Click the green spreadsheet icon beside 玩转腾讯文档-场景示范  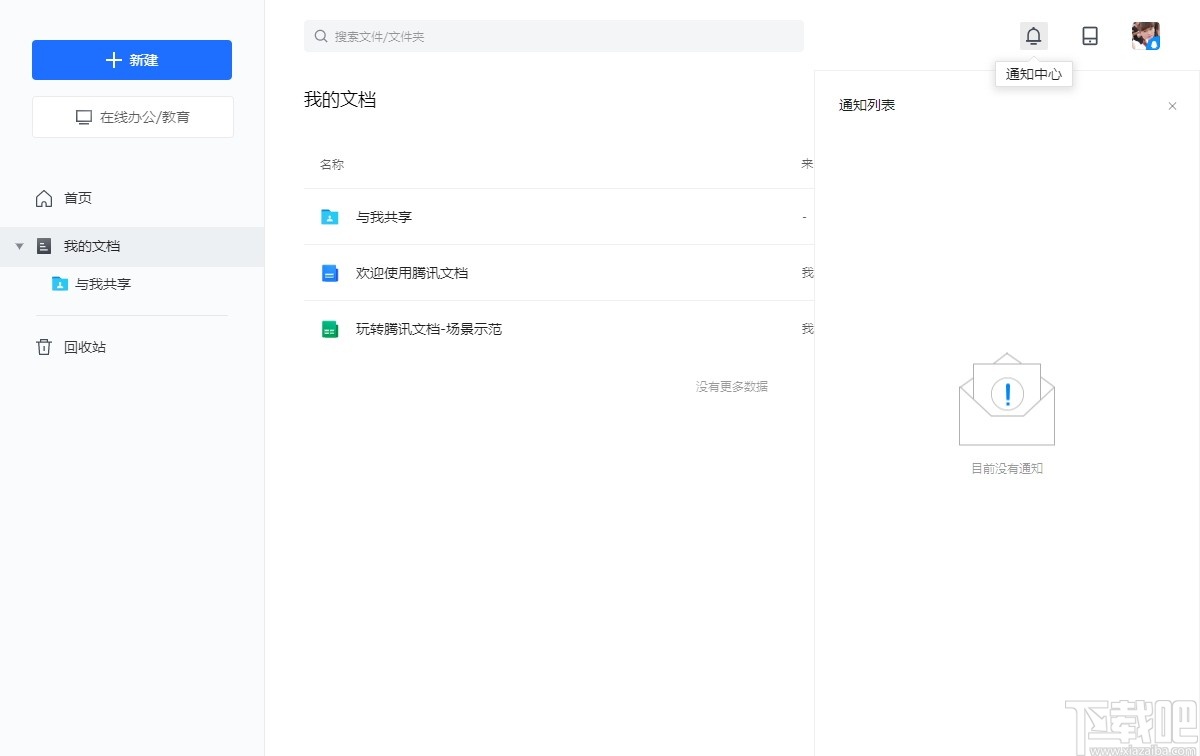(x=329, y=328)
